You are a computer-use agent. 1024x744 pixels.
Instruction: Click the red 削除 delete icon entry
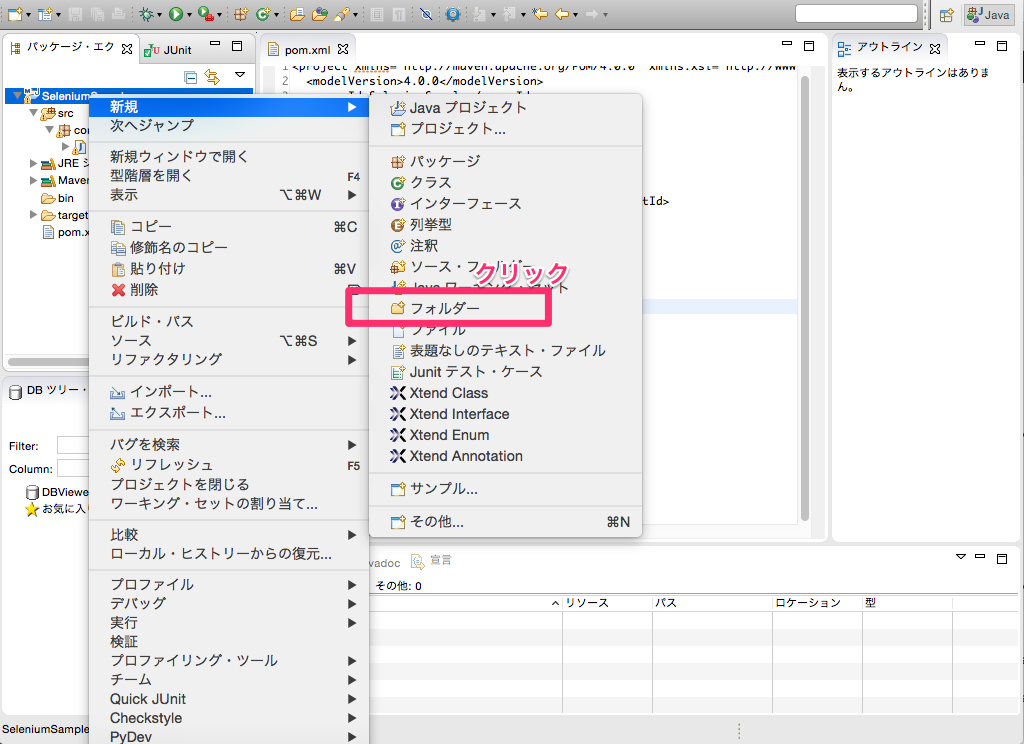118,290
